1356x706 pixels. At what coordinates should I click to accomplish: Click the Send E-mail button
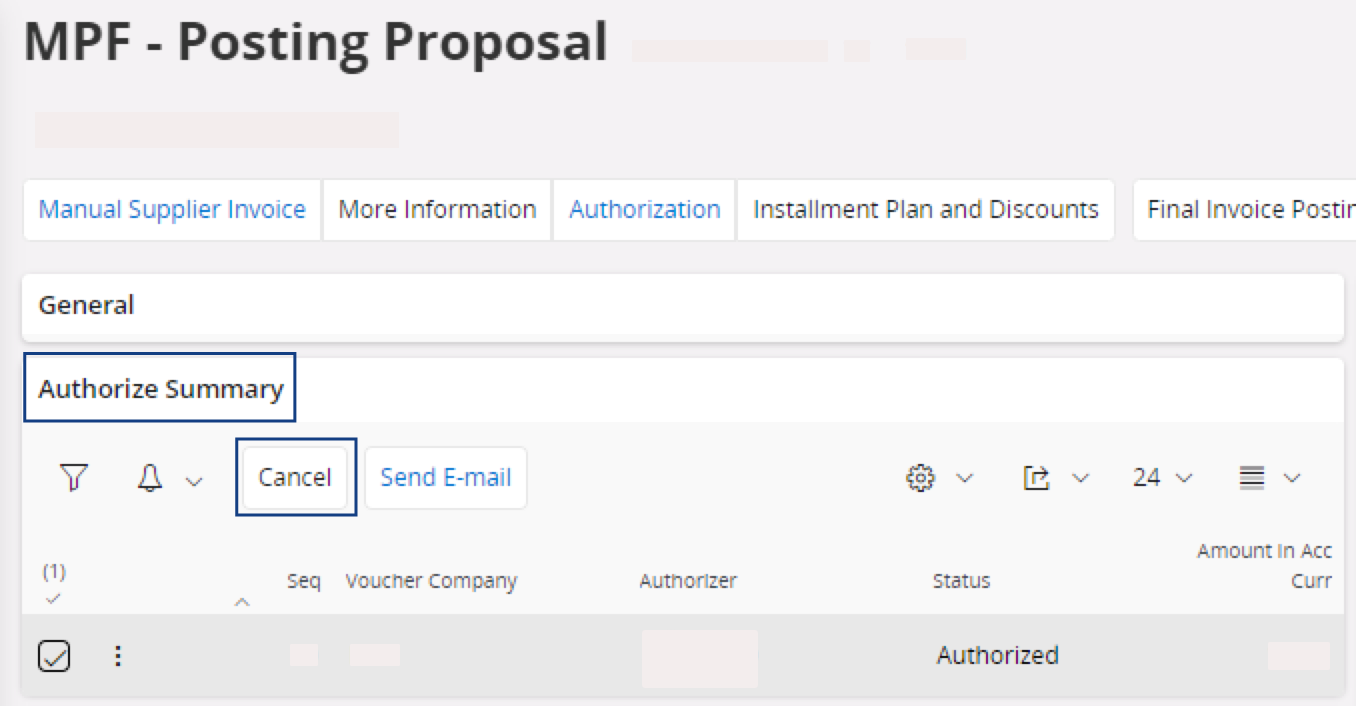pos(446,478)
